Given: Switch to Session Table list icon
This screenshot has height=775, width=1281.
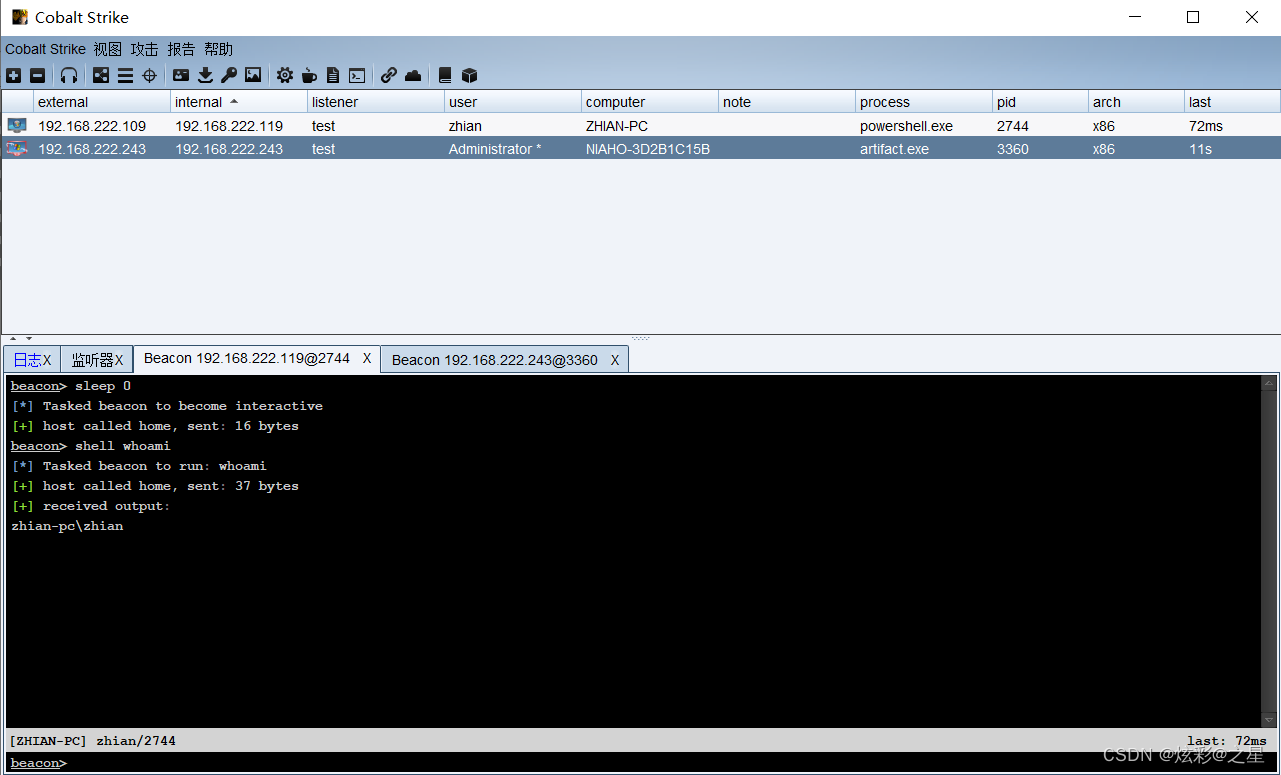Looking at the screenshot, I should click(x=125, y=75).
